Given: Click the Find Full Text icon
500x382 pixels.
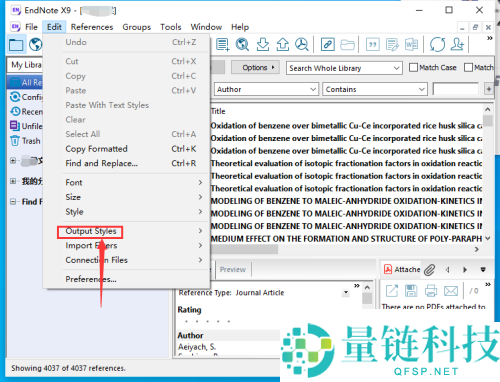Looking at the screenshot, I should (302, 44).
